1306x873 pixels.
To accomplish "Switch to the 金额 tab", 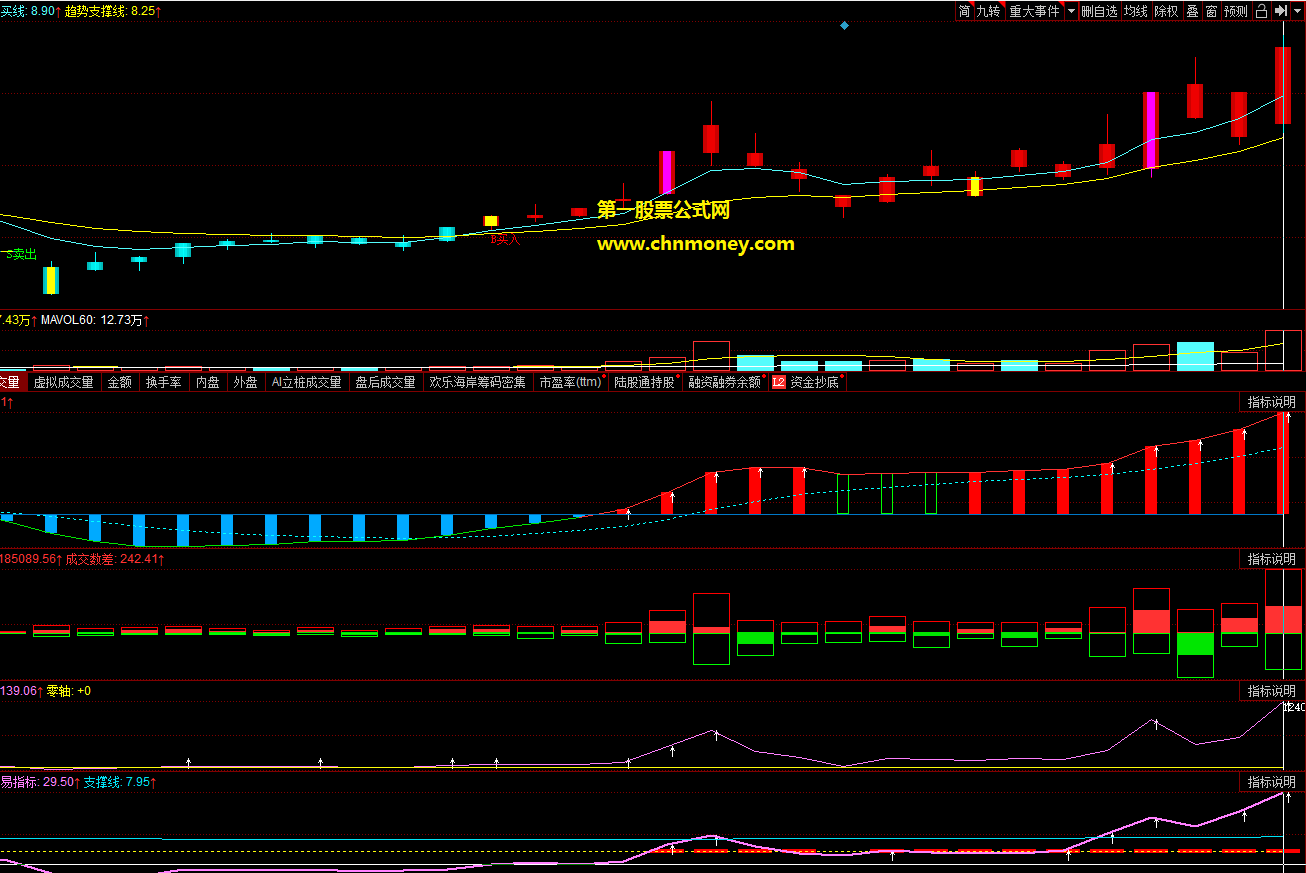I will click(120, 382).
